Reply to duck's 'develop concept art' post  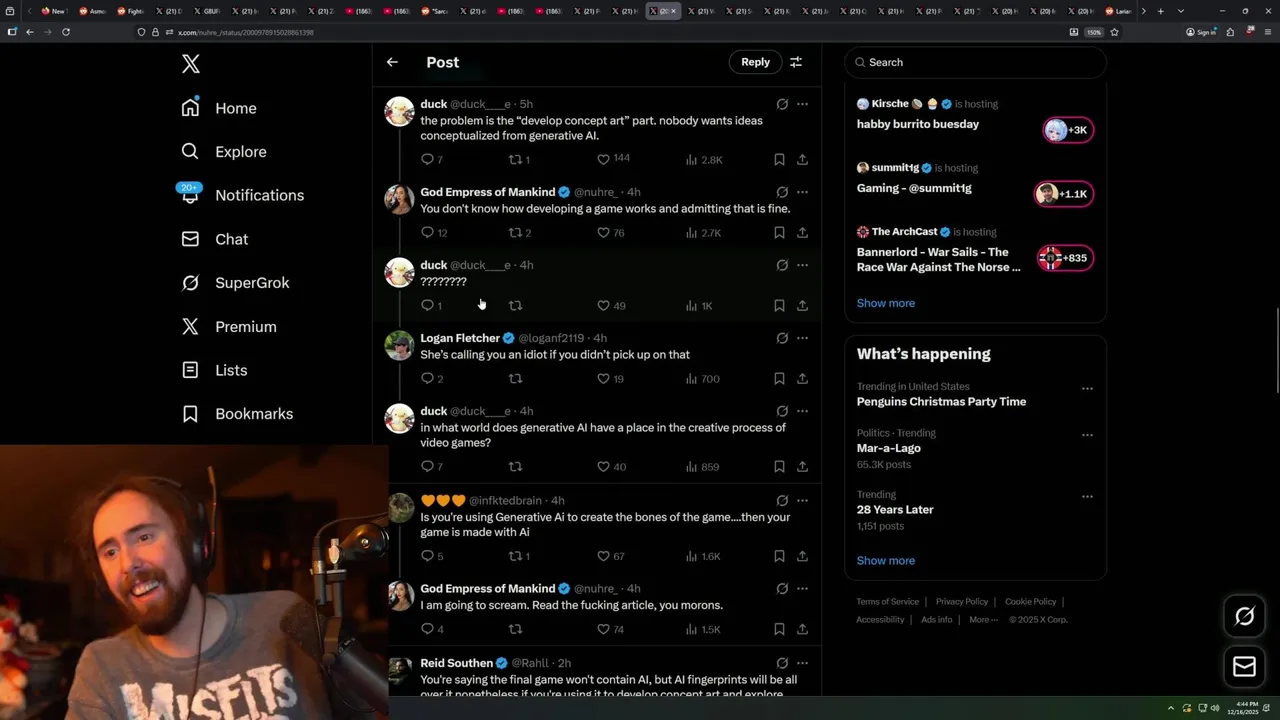[432, 159]
